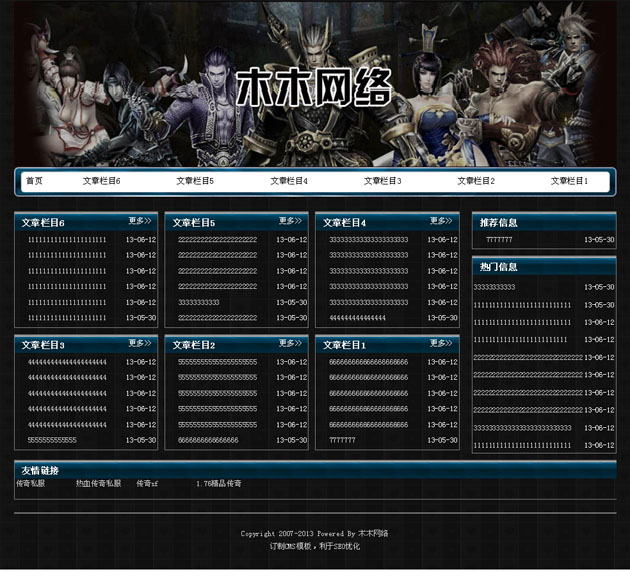The width and height of the screenshot is (630, 579).
Task: Open the 3333333333 article at top of 热门信息
Action: (x=494, y=287)
